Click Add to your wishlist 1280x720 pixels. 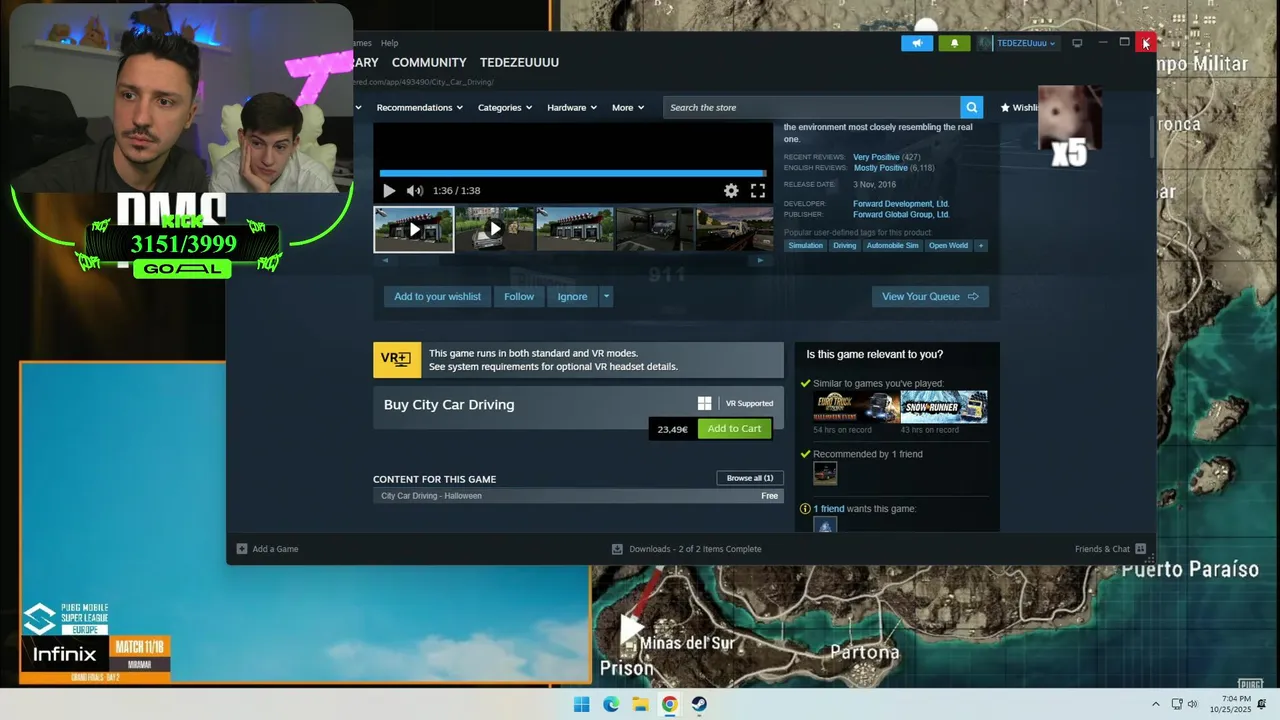(x=437, y=296)
